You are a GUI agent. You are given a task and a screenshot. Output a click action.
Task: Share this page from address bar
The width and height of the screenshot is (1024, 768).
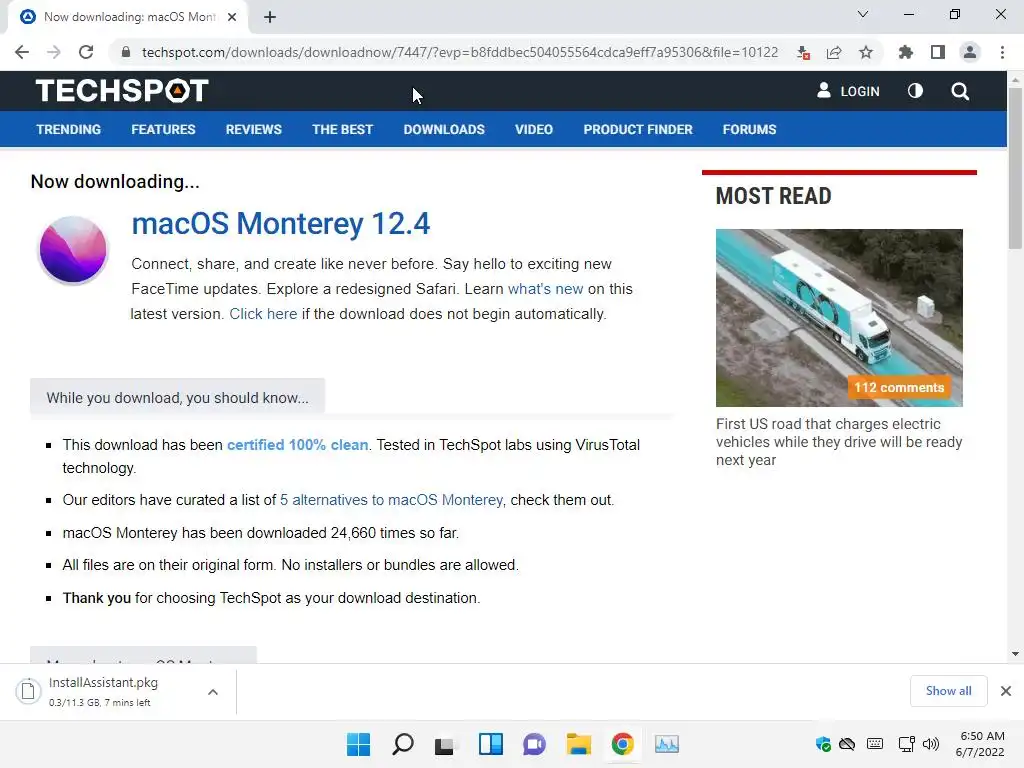(834, 52)
